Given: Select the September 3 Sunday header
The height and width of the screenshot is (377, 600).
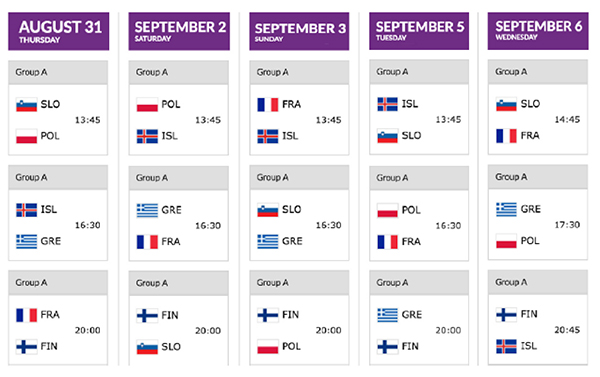Looking at the screenshot, I should point(299,31).
